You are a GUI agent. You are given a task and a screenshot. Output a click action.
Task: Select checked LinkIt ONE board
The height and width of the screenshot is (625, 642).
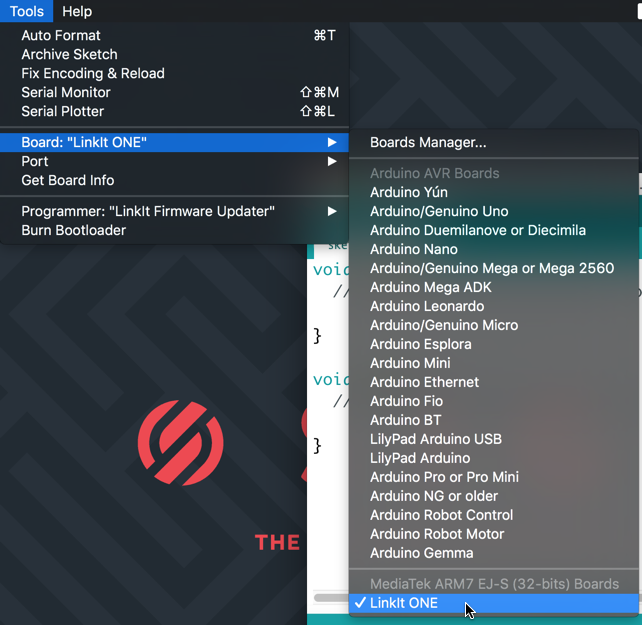tap(493, 603)
